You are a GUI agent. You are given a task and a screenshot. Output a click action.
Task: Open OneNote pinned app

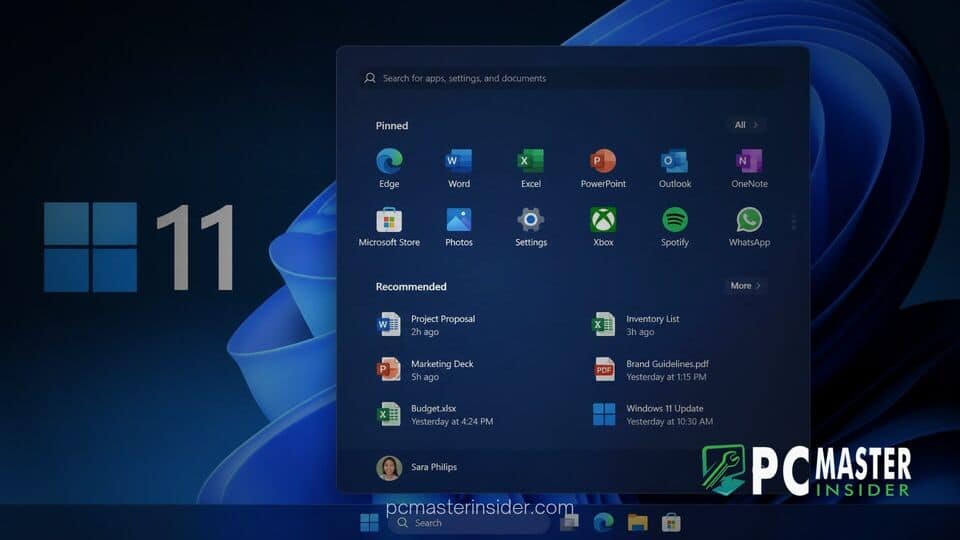(x=749, y=168)
